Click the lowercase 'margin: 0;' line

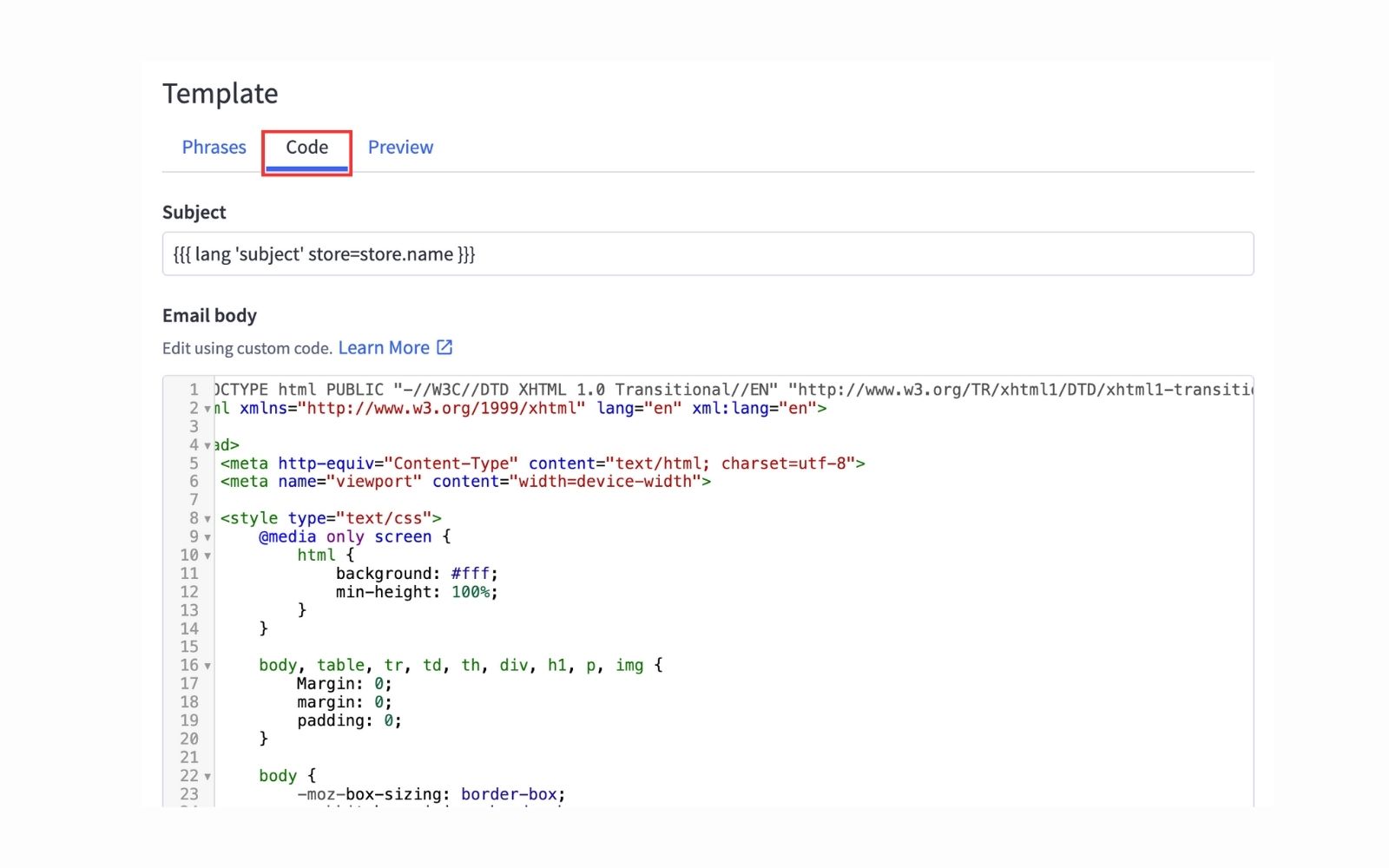(344, 702)
